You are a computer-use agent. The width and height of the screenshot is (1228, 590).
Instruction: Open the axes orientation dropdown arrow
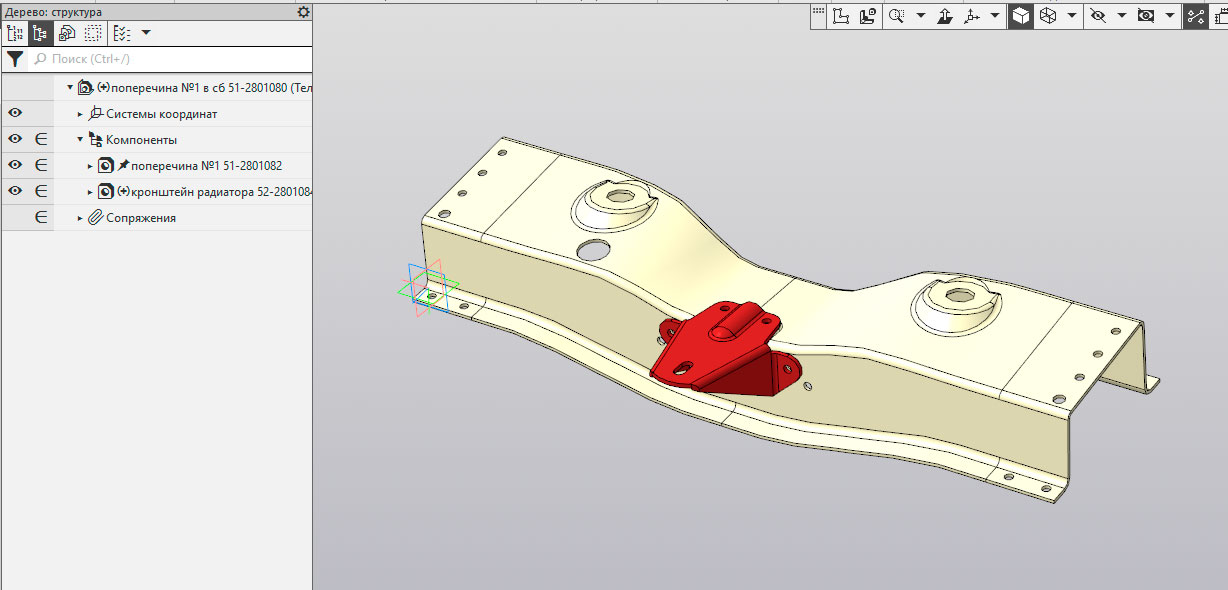pos(995,16)
